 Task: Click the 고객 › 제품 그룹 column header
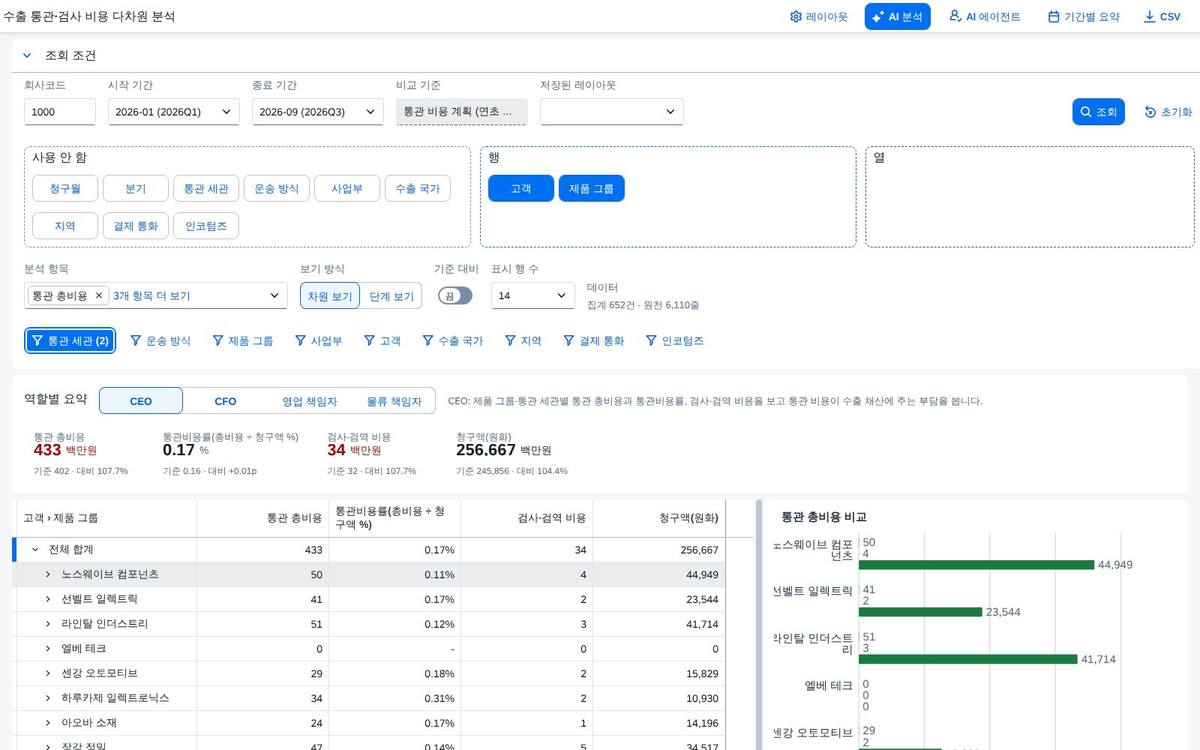click(105, 518)
